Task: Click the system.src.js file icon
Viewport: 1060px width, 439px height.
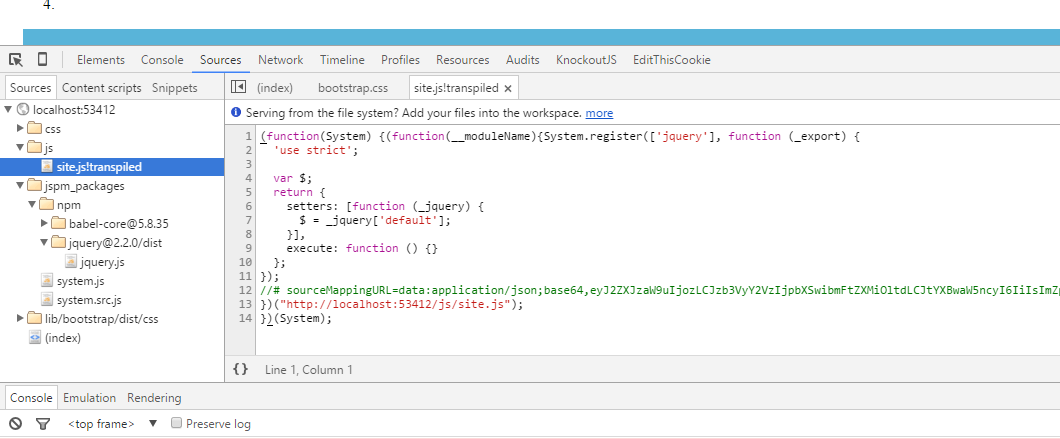Action: (47, 299)
